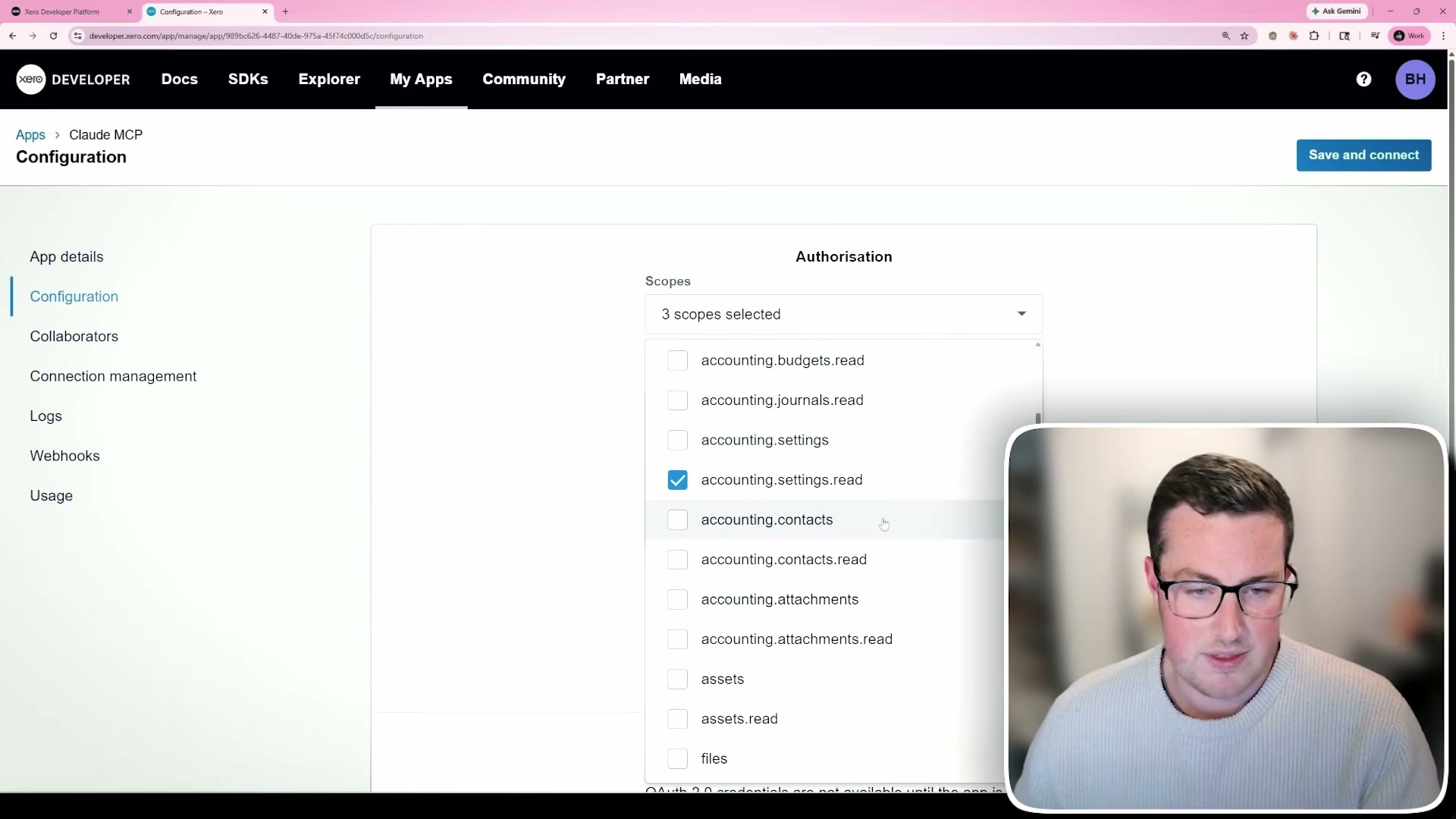
Task: Check the assets scope box
Action: (x=677, y=679)
